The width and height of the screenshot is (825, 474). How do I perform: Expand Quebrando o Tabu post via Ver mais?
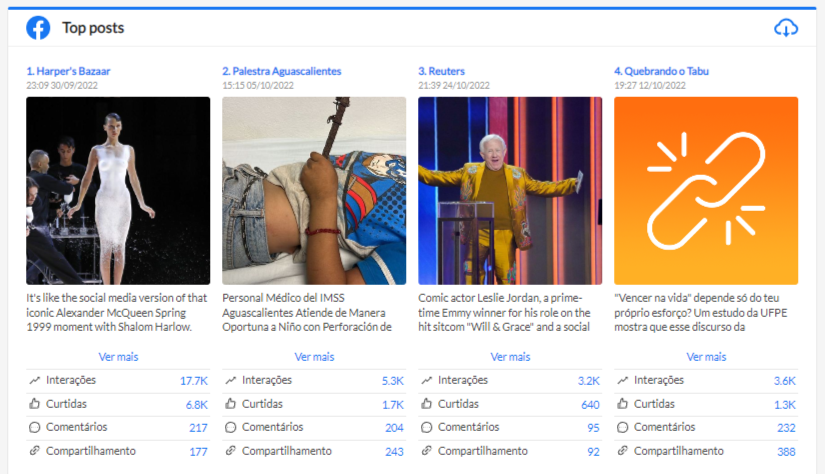(706, 357)
